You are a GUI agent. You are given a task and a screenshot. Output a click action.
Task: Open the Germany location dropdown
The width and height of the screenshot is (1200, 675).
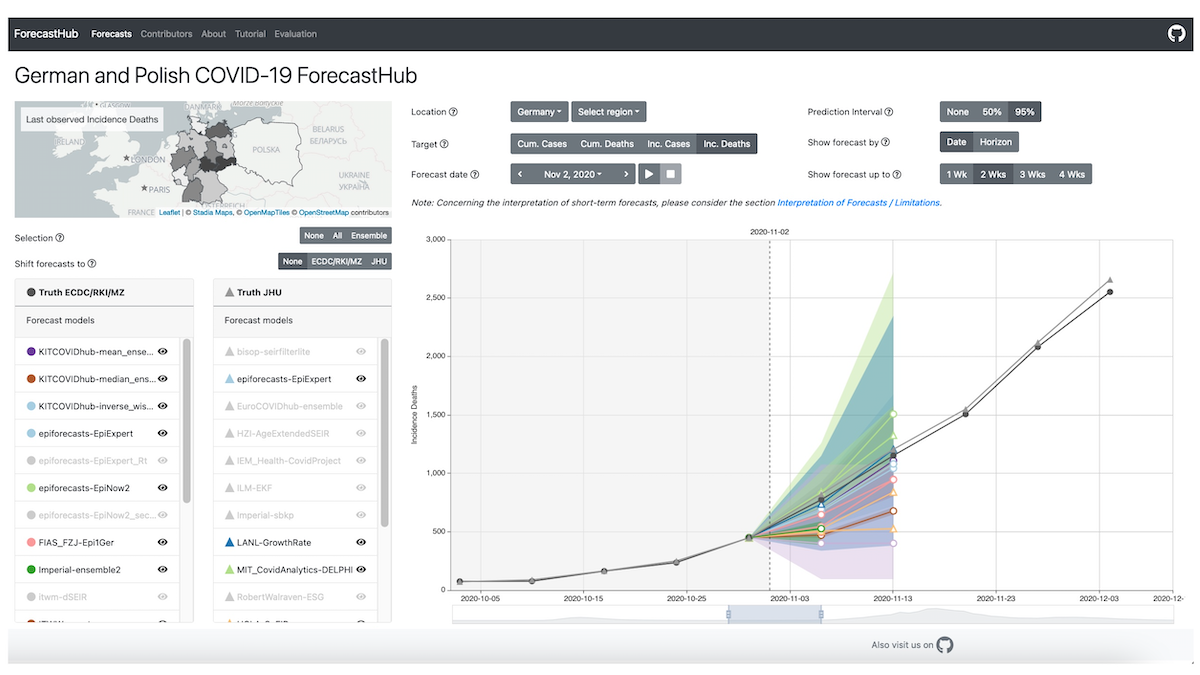(539, 112)
